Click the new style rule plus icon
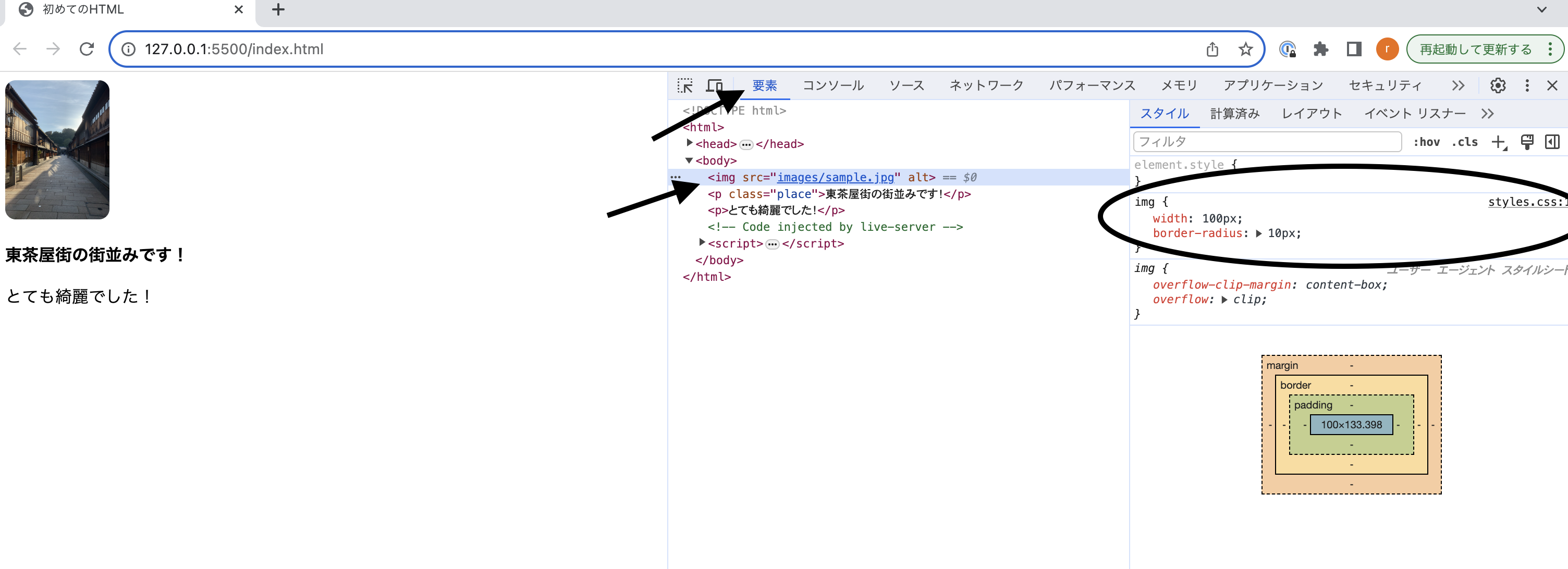This screenshot has width=1568, height=569. click(x=1498, y=142)
